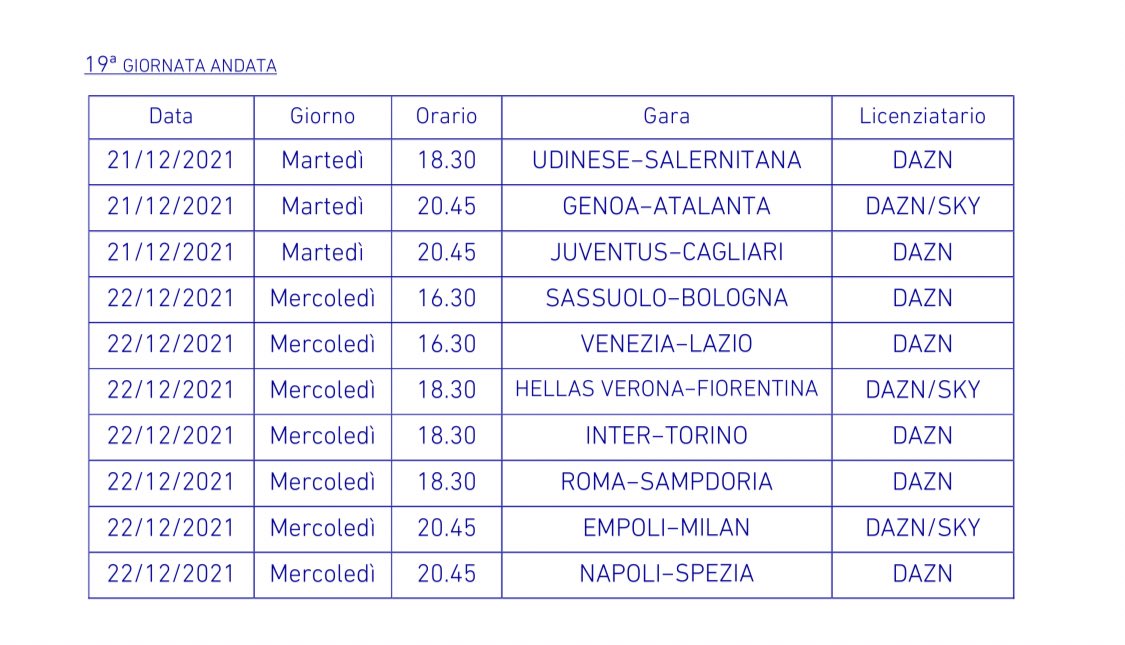Select the HELLAS VERONA–FIORENTINA match
Viewport: 1125px width, 645px height.
click(x=666, y=389)
